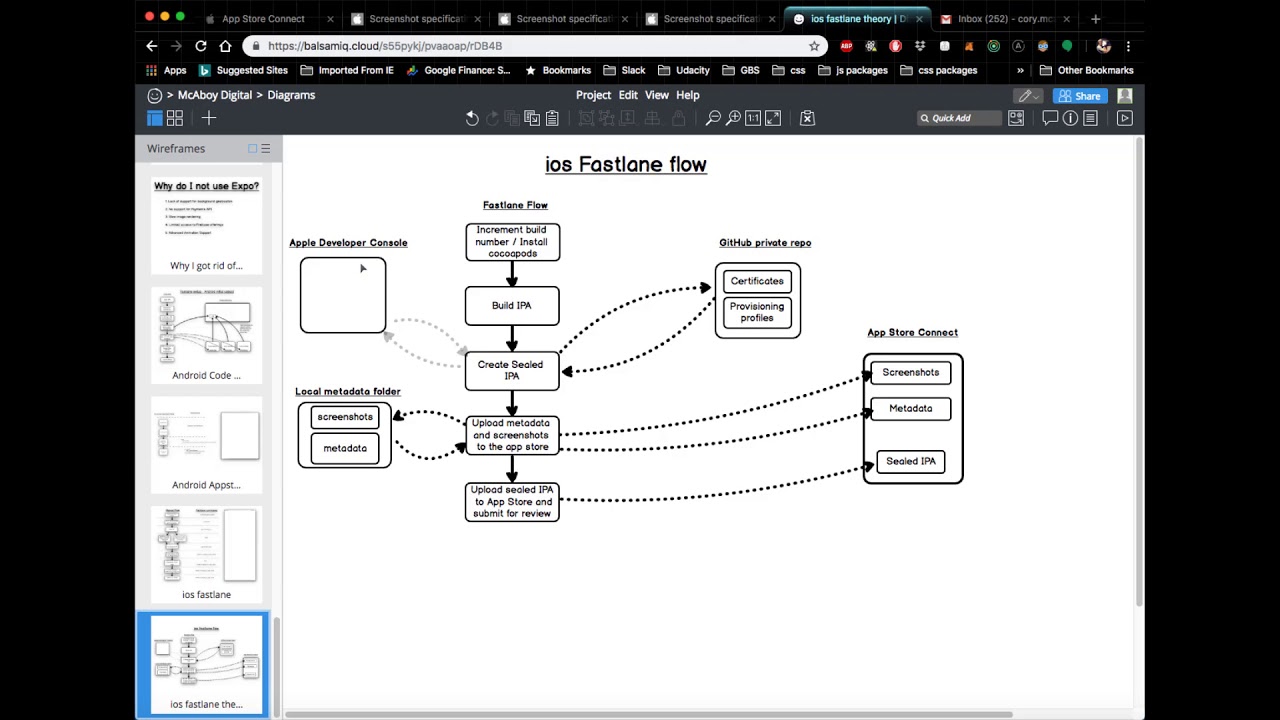The height and width of the screenshot is (720, 1280).
Task: Switch to grid thumbnails view icon
Action: [x=175, y=118]
